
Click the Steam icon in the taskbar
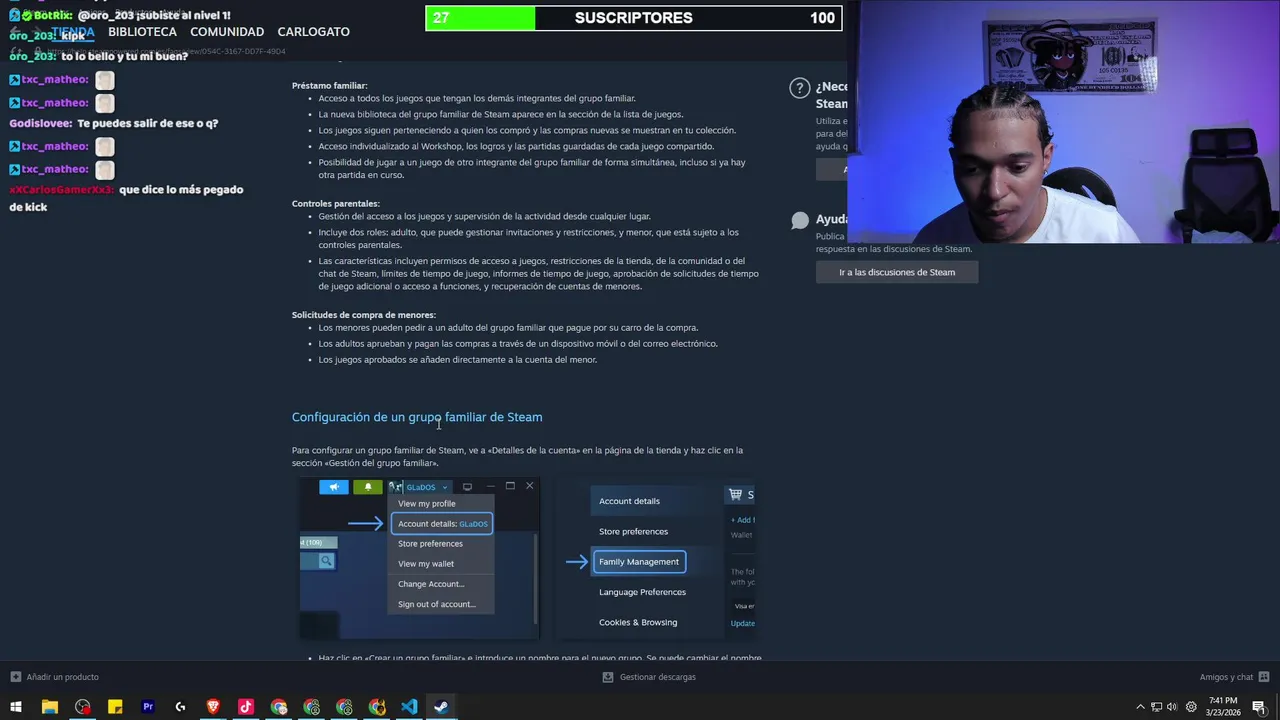pyautogui.click(x=441, y=707)
